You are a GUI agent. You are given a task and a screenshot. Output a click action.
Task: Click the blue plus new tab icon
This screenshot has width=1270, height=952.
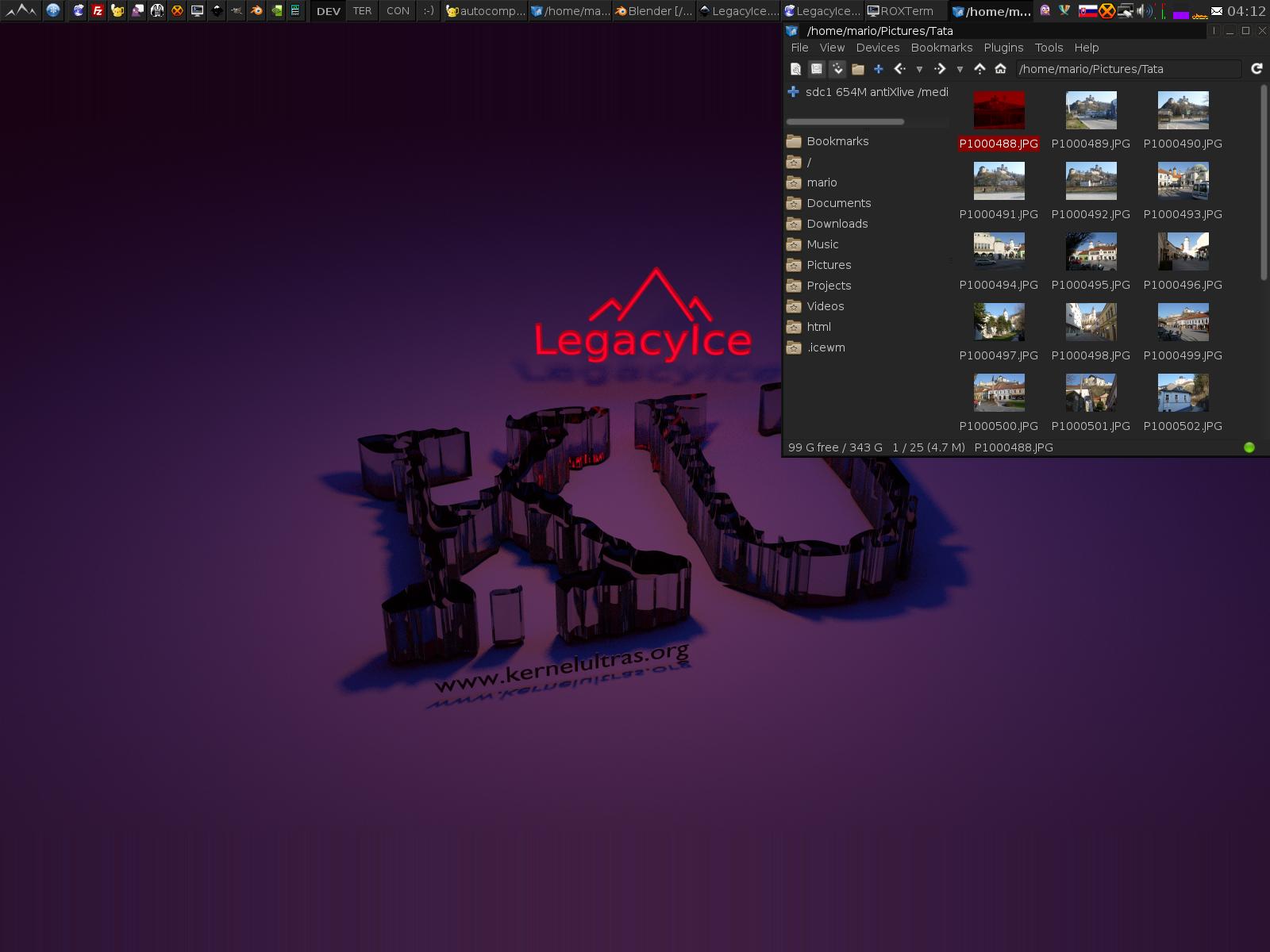pyautogui.click(x=878, y=69)
